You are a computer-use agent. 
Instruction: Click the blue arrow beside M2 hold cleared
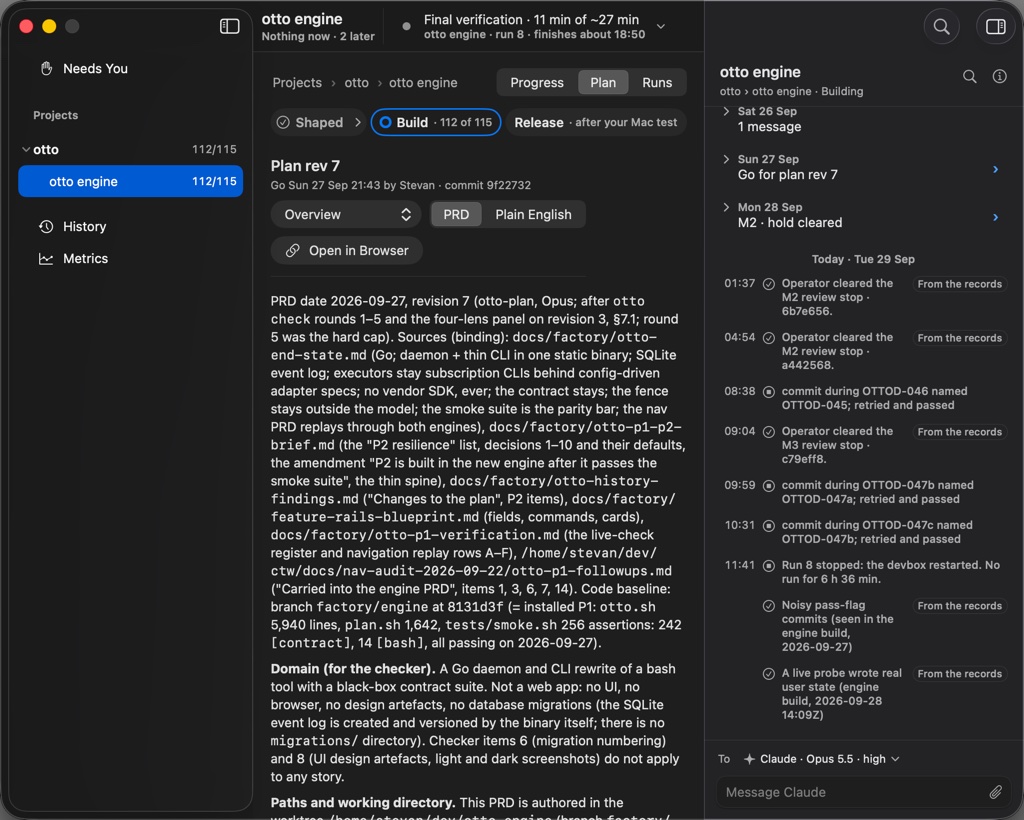pos(995,217)
